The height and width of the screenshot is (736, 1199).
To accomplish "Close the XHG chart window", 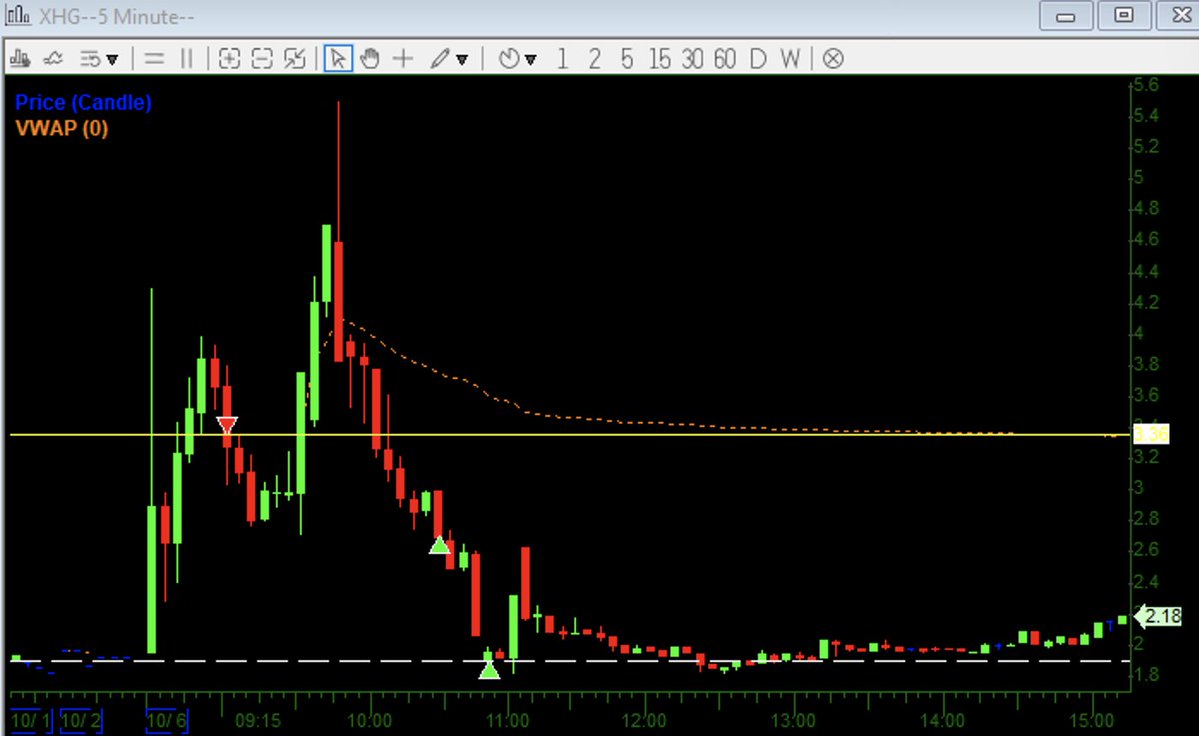I will tap(1180, 15).
